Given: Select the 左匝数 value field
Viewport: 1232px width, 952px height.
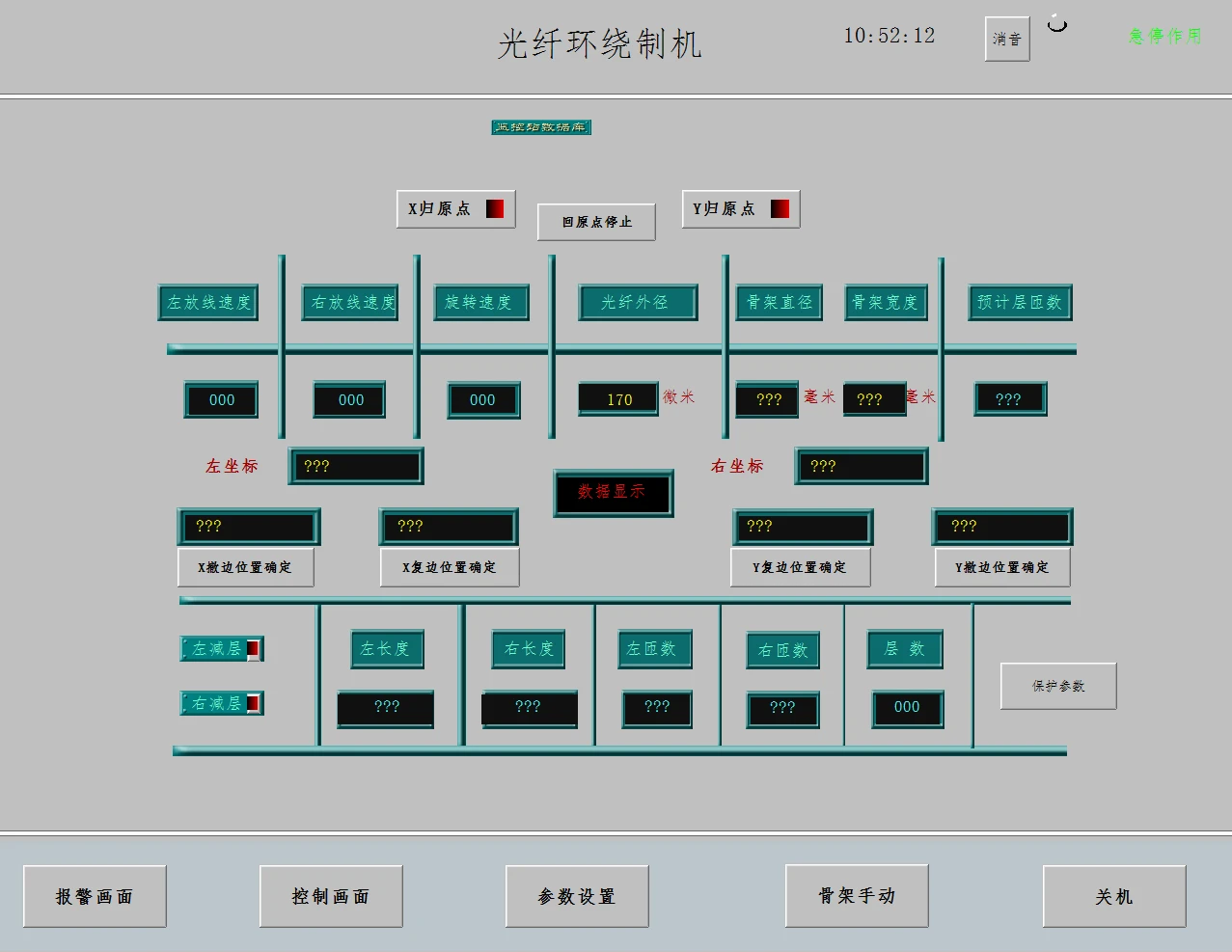Looking at the screenshot, I should [x=657, y=709].
